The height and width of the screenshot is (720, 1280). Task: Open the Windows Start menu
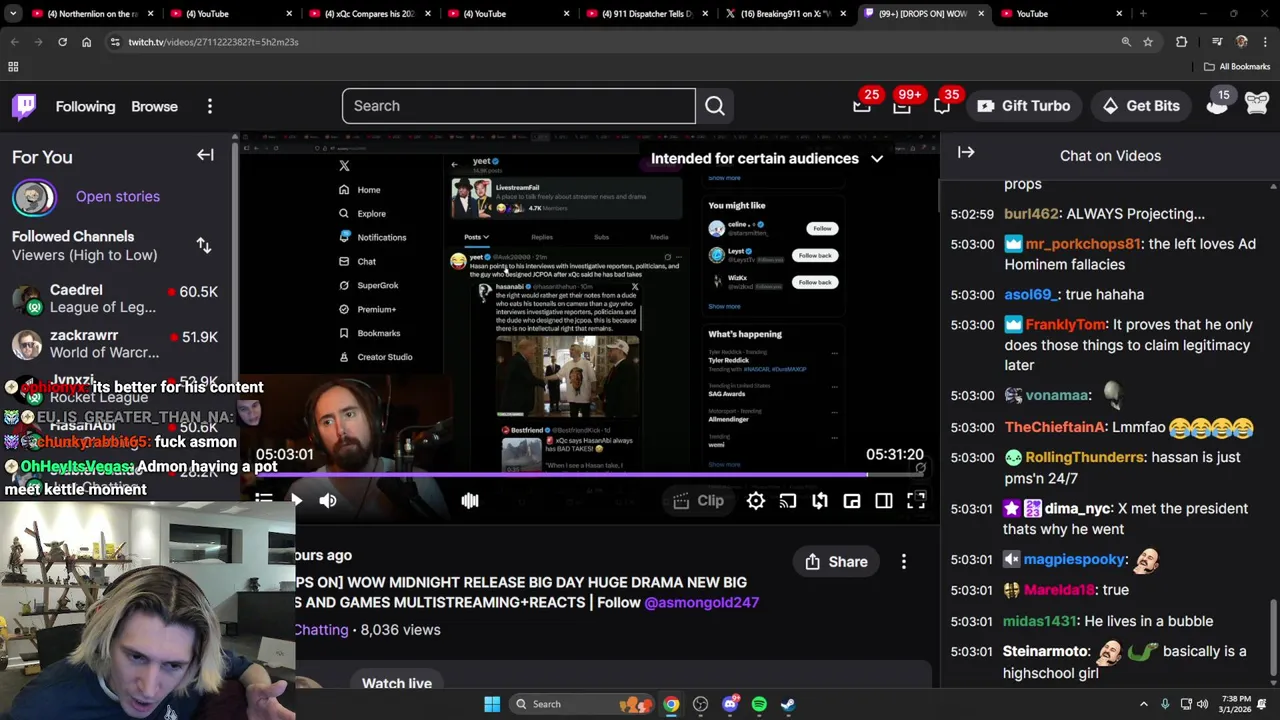tap(492, 704)
